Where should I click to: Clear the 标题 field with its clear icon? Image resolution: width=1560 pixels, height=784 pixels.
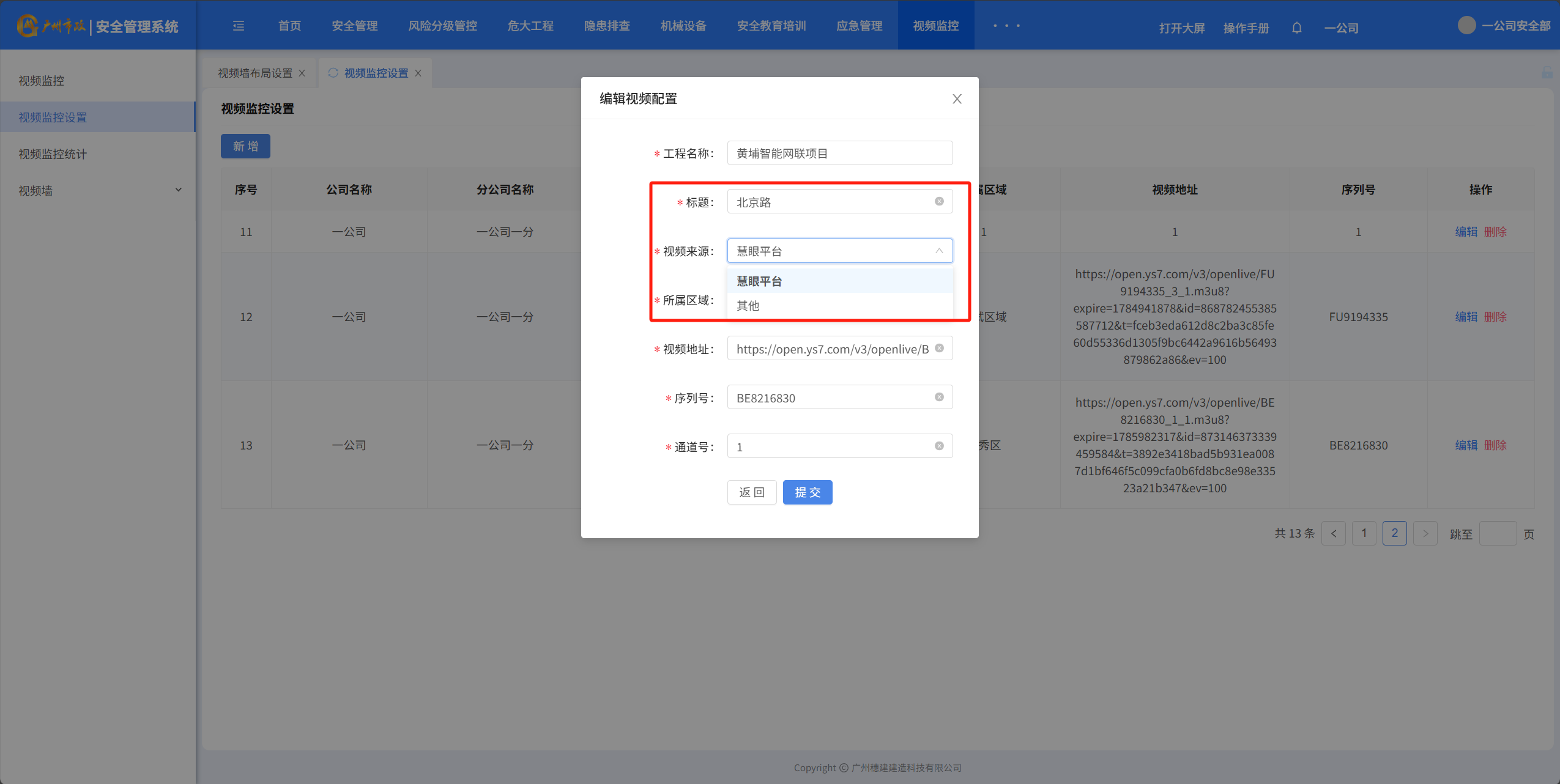pos(939,202)
